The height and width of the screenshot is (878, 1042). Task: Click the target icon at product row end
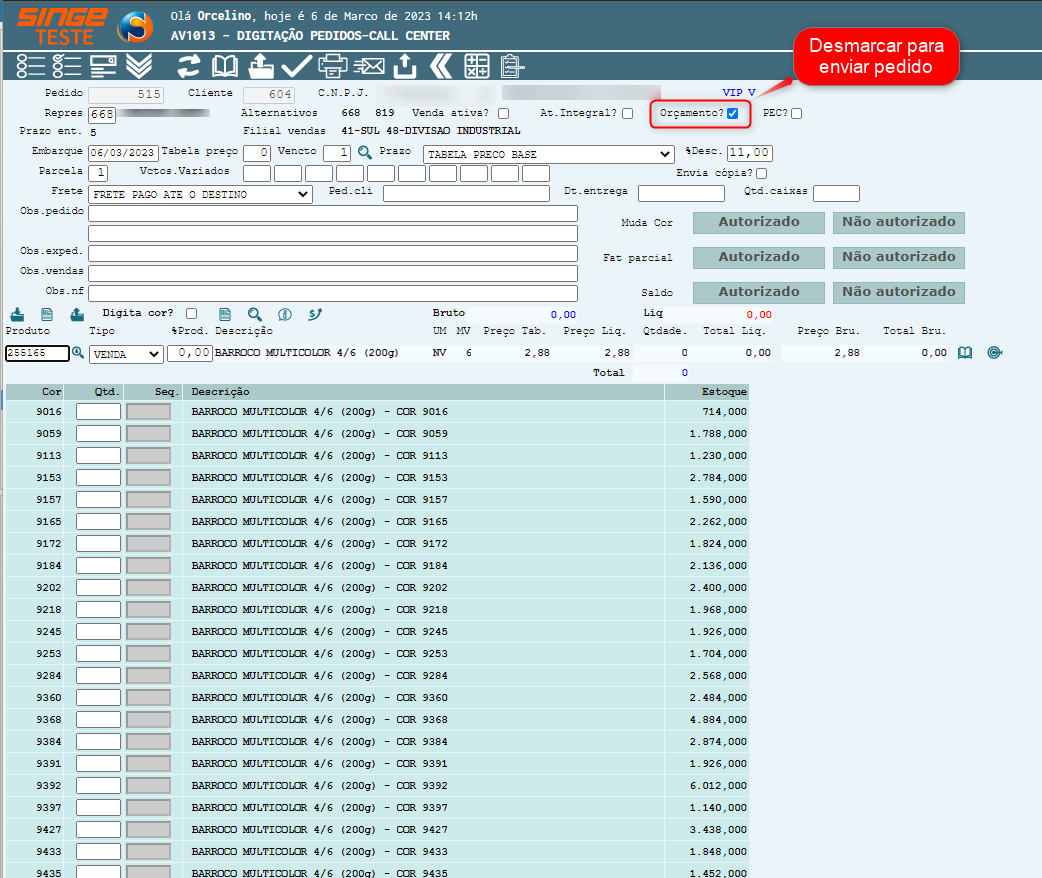994,353
